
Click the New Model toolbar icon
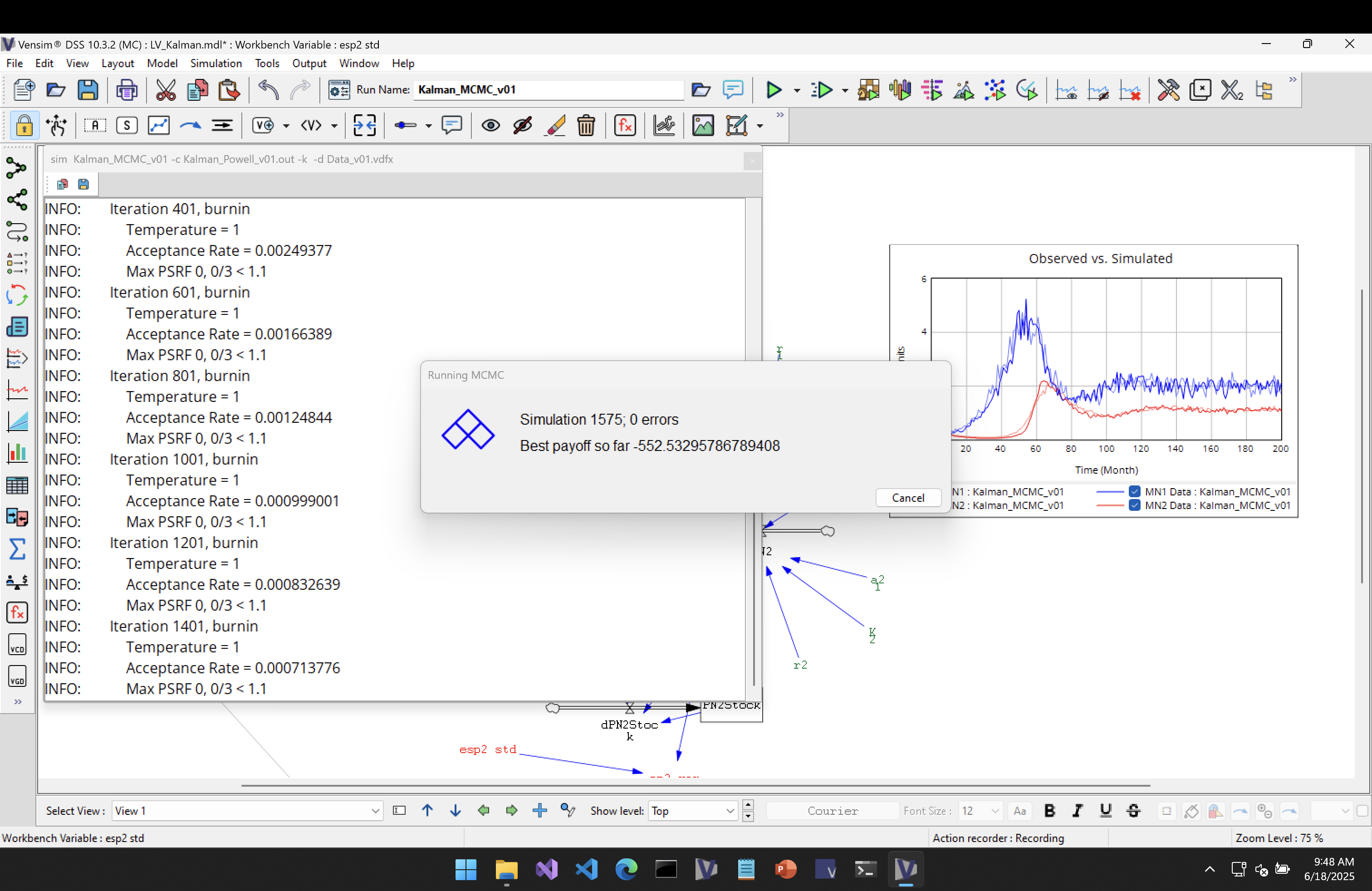tap(24, 90)
